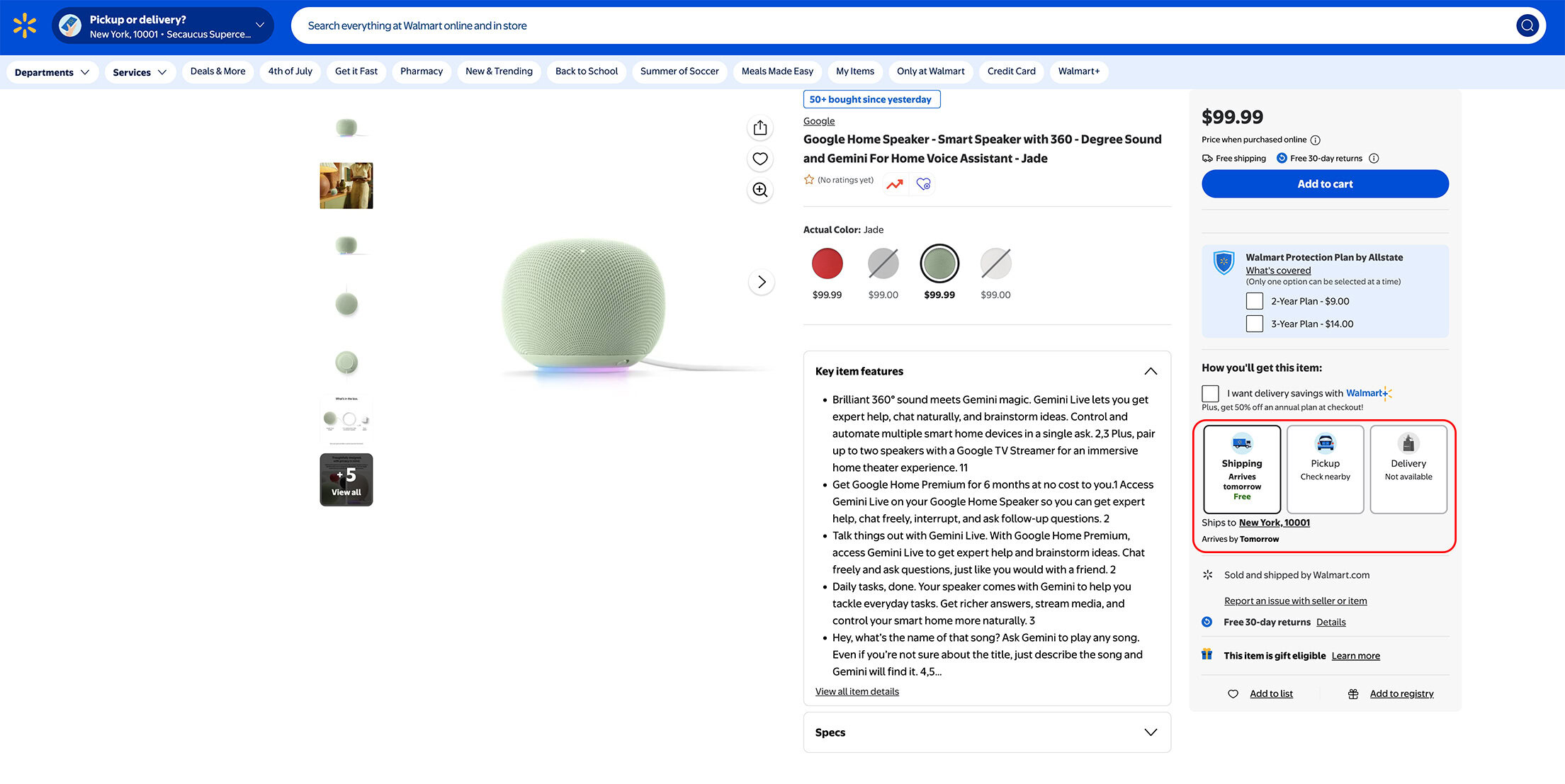Click View all item details
This screenshot has width=1565, height=784.
coord(857,692)
